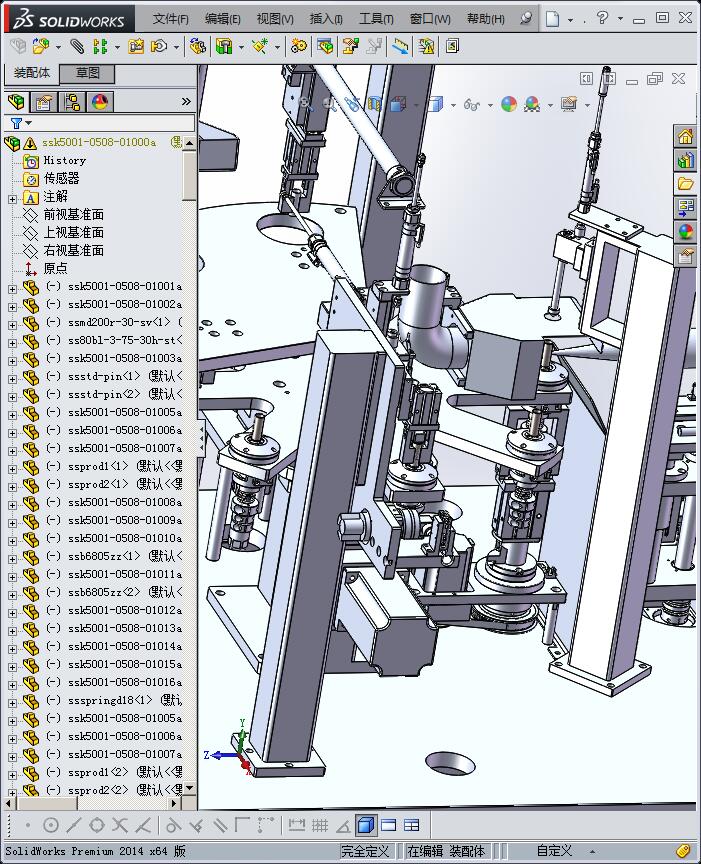This screenshot has height=864, width=701.
Task: Expand manager pane tabs double chevron
Action: [186, 101]
